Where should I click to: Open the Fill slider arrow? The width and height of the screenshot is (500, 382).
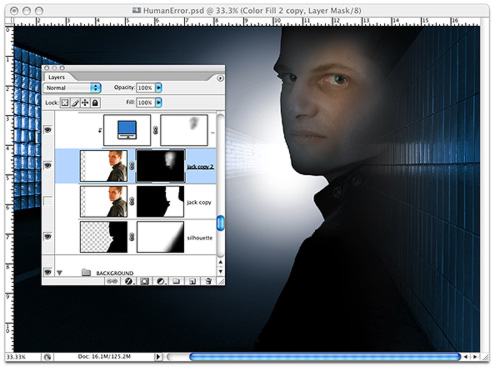click(x=159, y=103)
